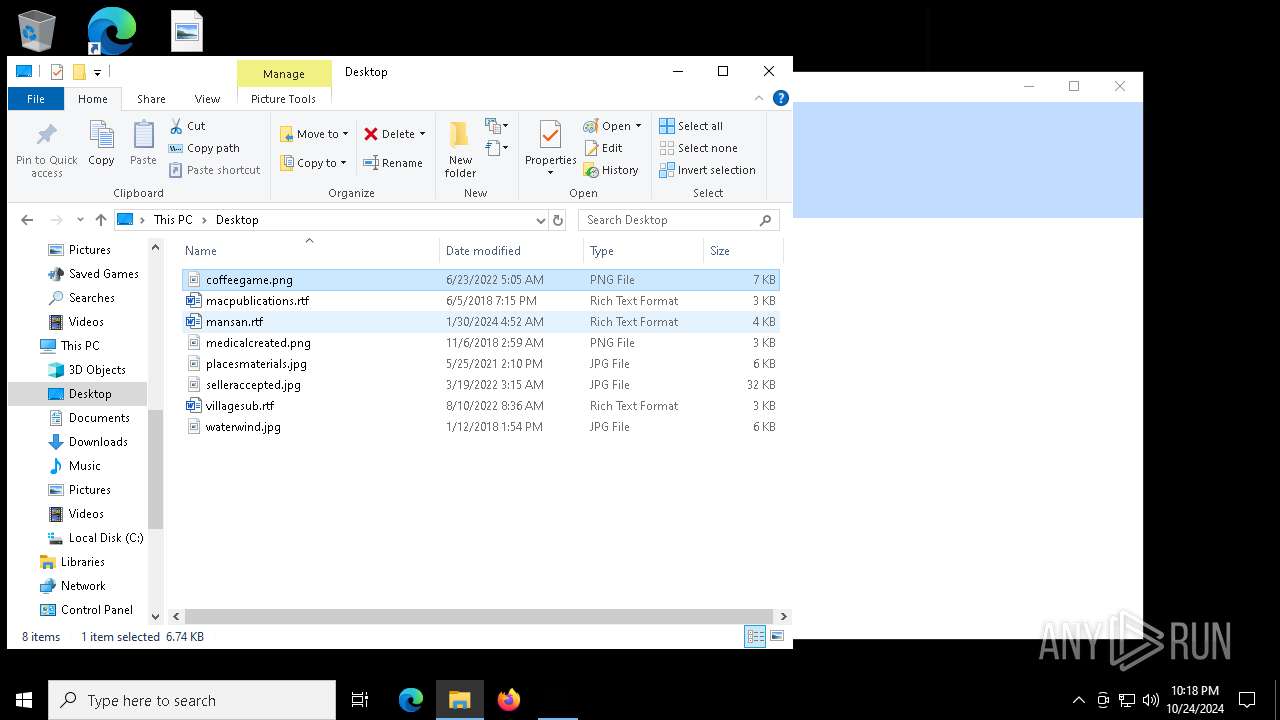The width and height of the screenshot is (1280, 720).
Task: Sort files by Type column
Action: click(x=643, y=251)
